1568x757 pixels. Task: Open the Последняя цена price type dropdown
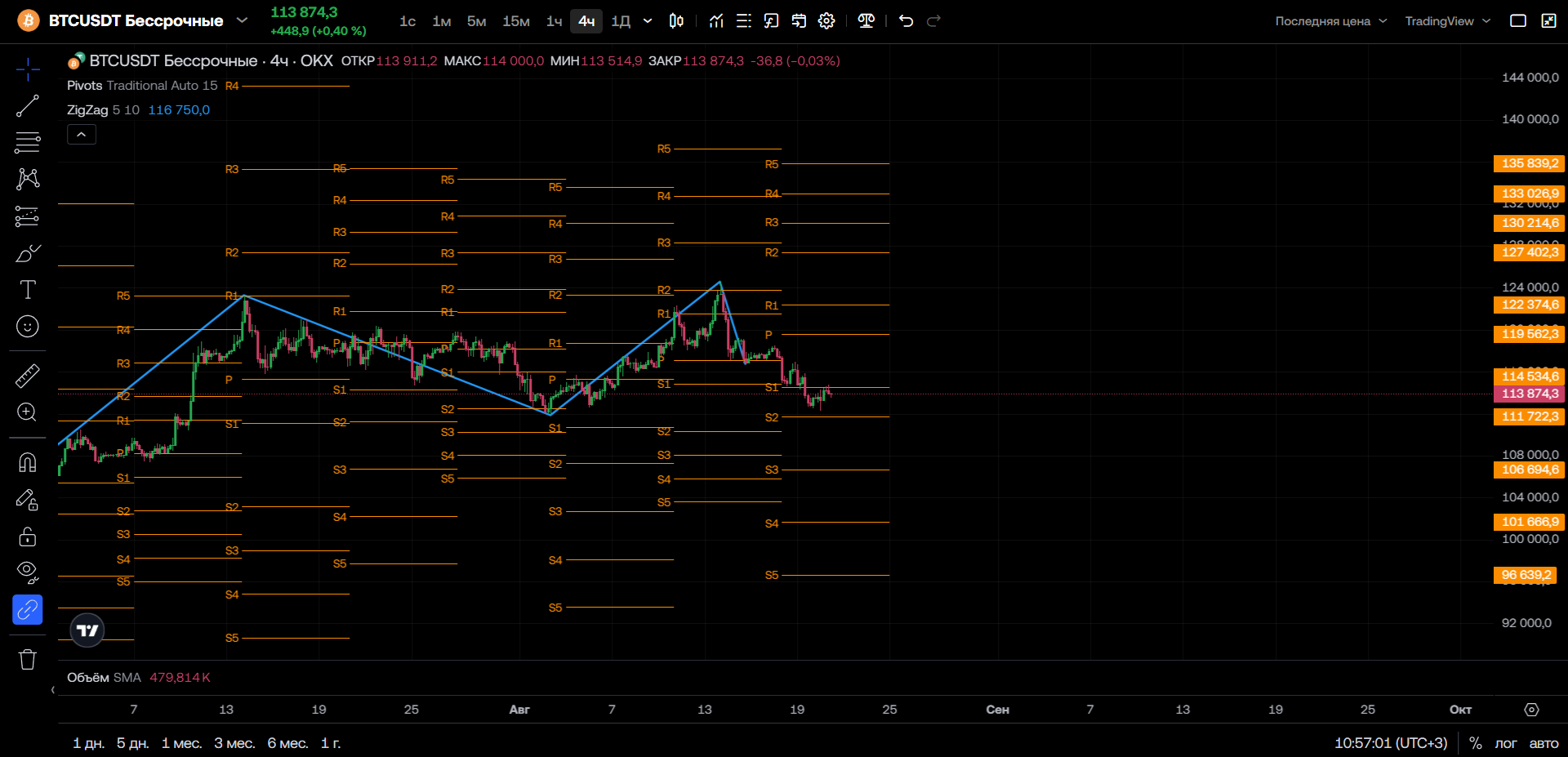pyautogui.click(x=1331, y=21)
